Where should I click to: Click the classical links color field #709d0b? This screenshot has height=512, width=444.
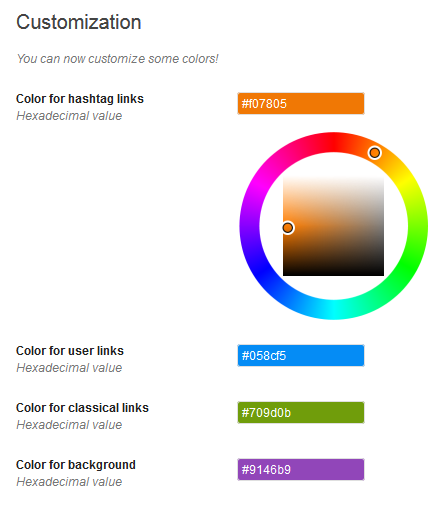[x=301, y=413]
